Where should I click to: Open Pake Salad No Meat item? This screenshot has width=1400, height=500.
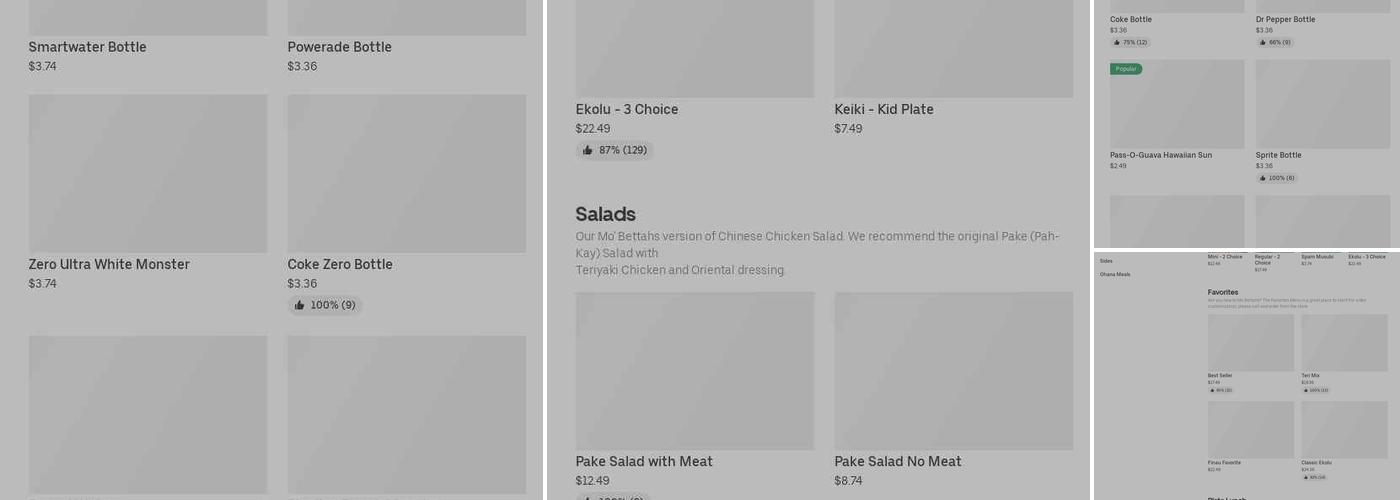pyautogui.click(x=898, y=461)
